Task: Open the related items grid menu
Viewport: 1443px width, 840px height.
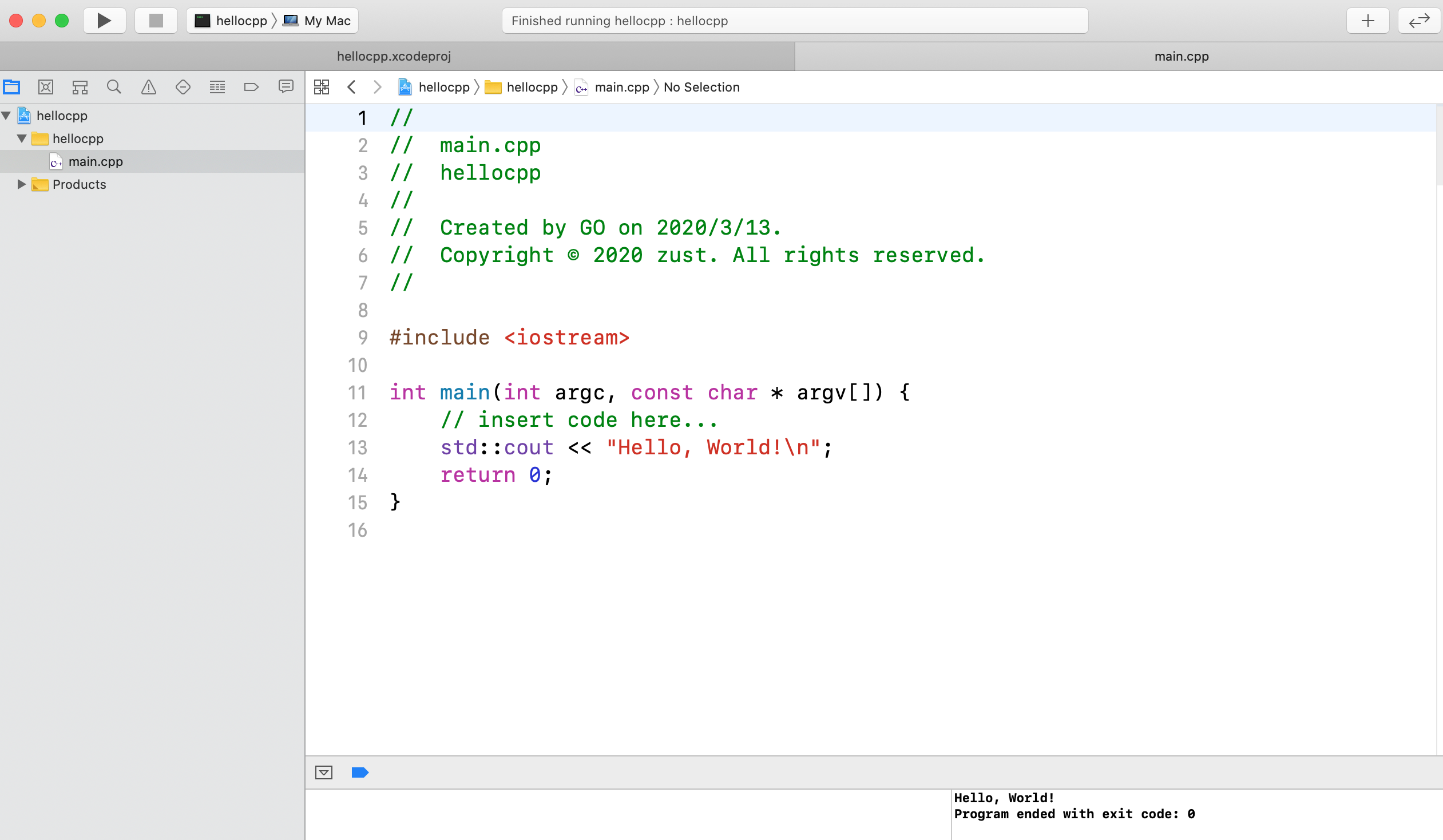Action: [x=322, y=87]
